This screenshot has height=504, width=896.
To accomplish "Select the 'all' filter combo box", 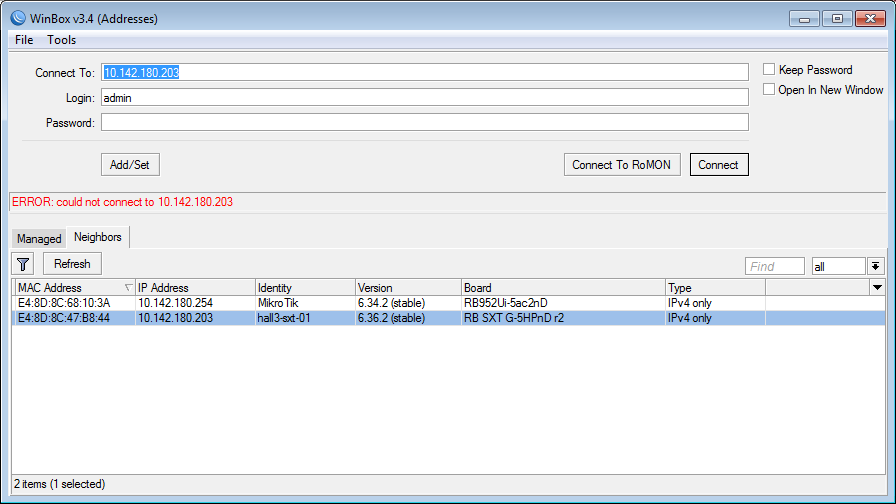I will click(x=838, y=266).
